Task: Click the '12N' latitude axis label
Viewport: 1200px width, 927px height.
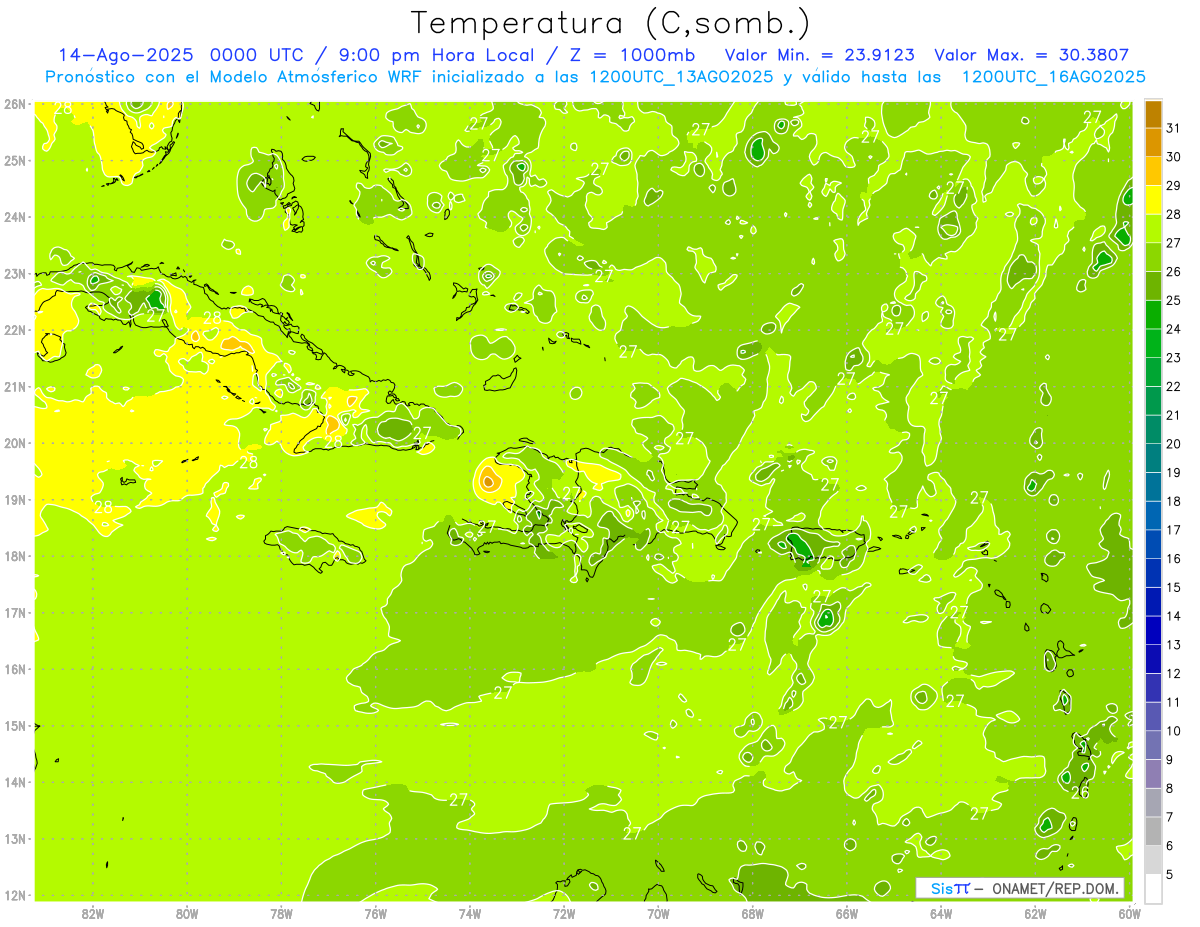Action: (15, 895)
